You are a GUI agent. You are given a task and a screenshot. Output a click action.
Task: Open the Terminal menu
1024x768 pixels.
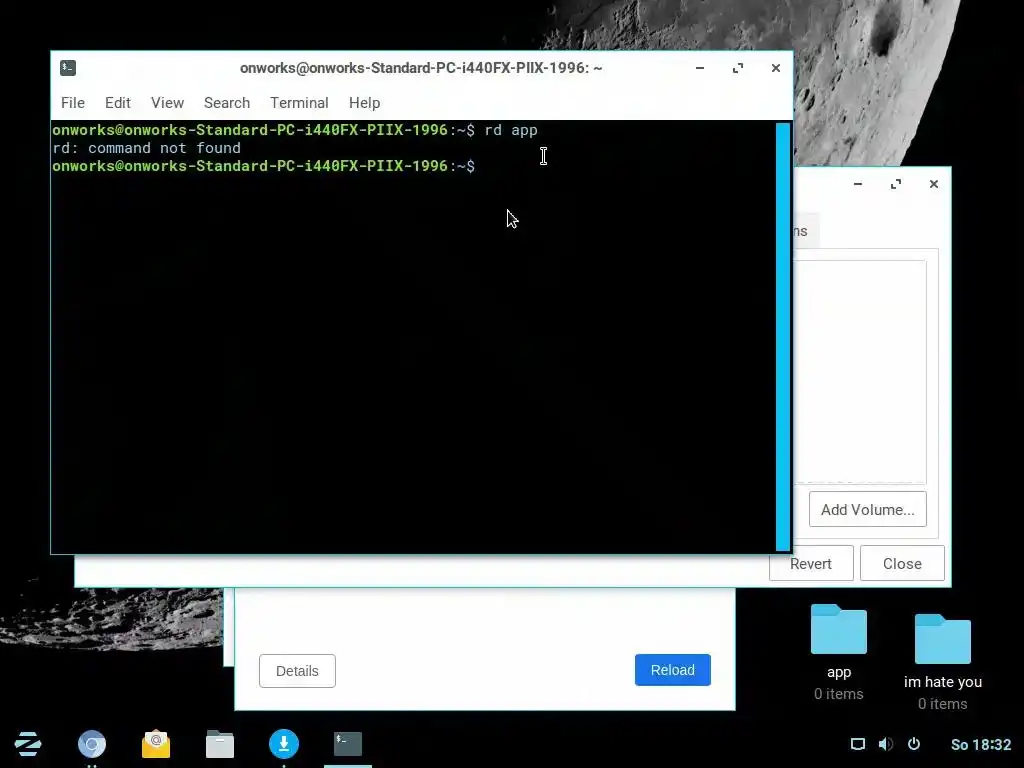(x=299, y=103)
